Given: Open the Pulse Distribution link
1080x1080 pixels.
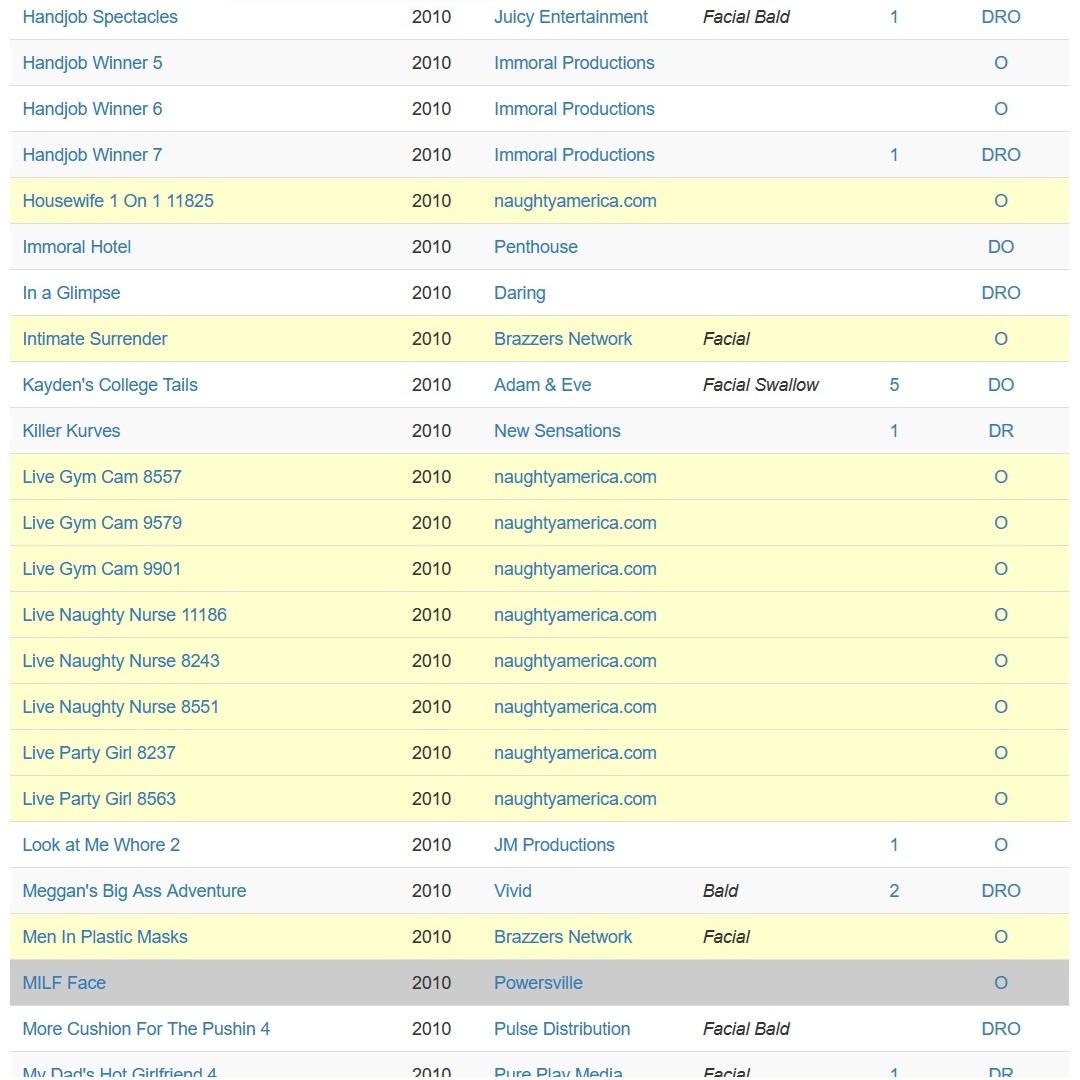Looking at the screenshot, I should (x=562, y=1029).
